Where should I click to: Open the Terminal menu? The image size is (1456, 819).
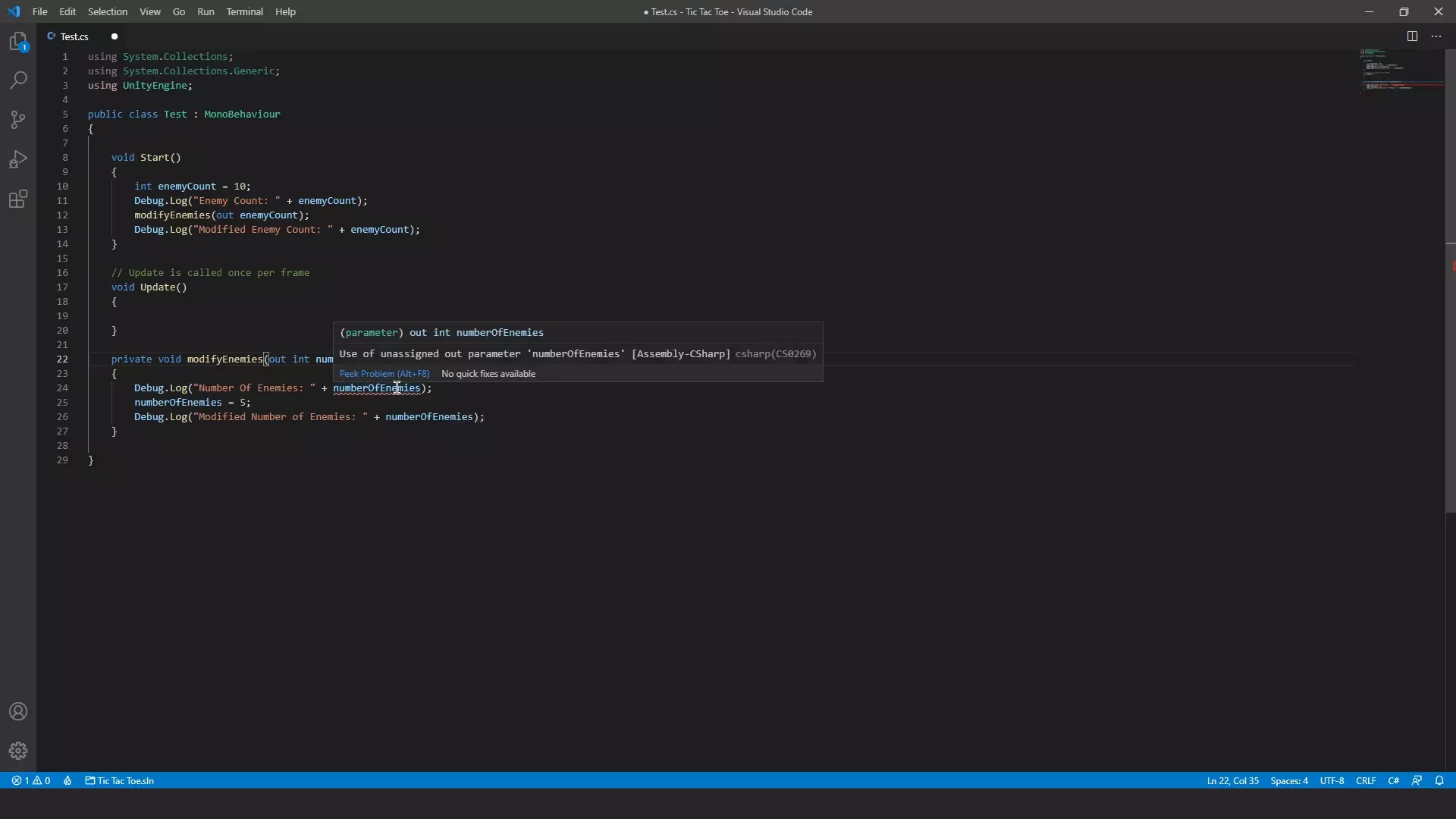pyautogui.click(x=245, y=11)
